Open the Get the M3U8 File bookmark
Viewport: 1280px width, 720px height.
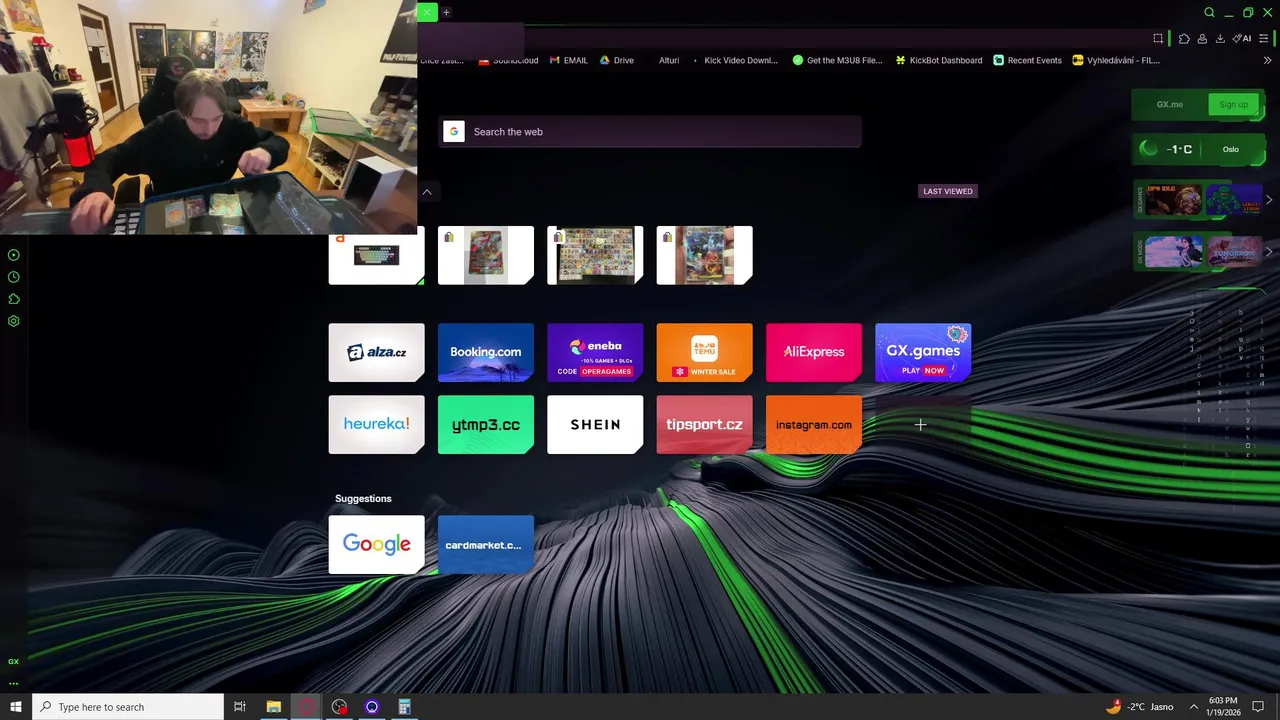838,60
